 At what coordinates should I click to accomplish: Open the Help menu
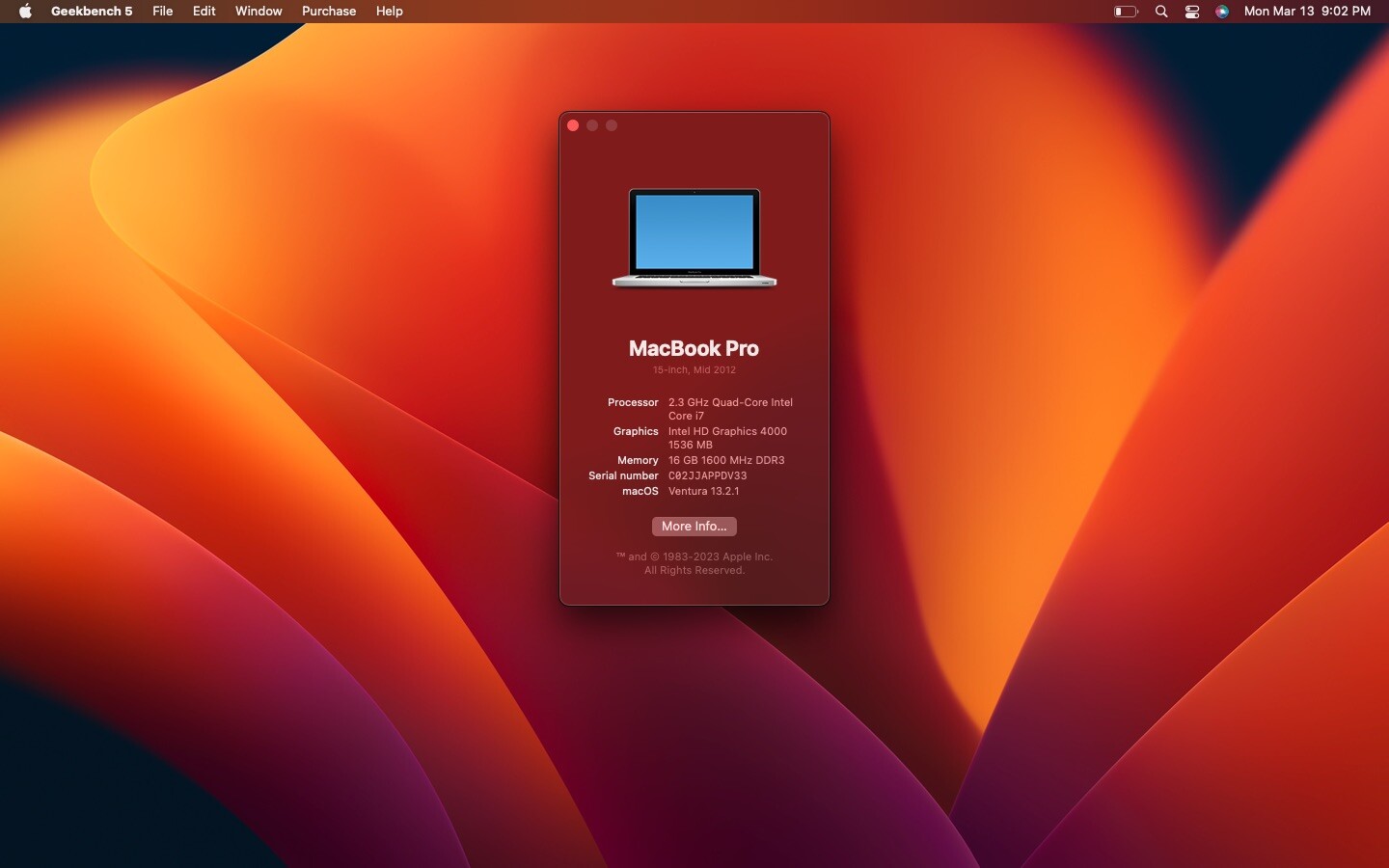pyautogui.click(x=390, y=12)
